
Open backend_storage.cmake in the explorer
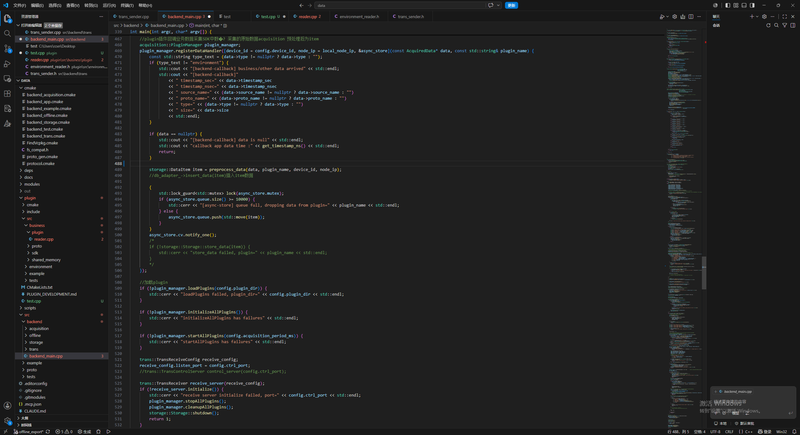[48, 122]
